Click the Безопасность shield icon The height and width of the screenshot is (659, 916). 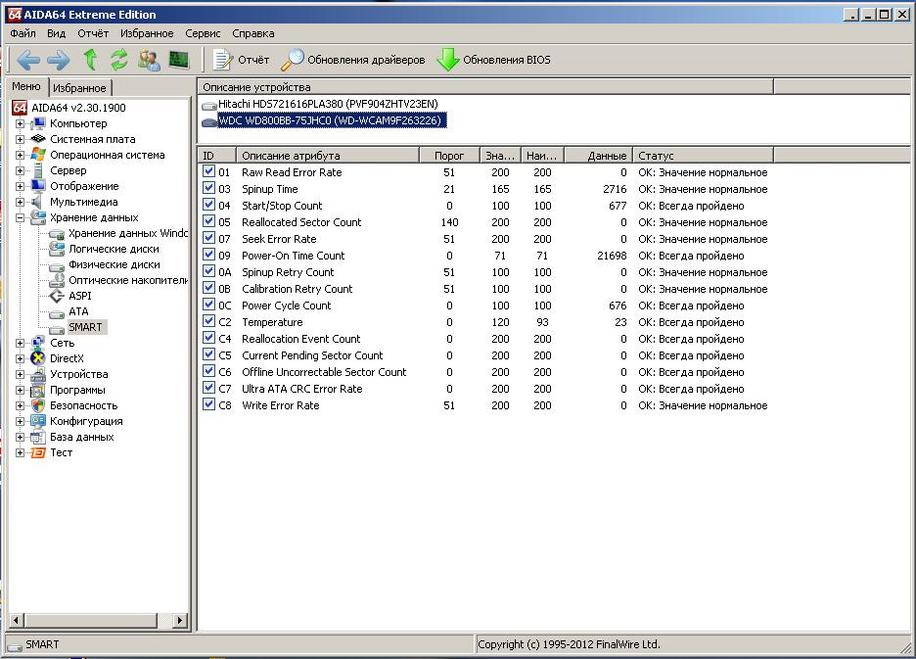pyautogui.click(x=38, y=405)
